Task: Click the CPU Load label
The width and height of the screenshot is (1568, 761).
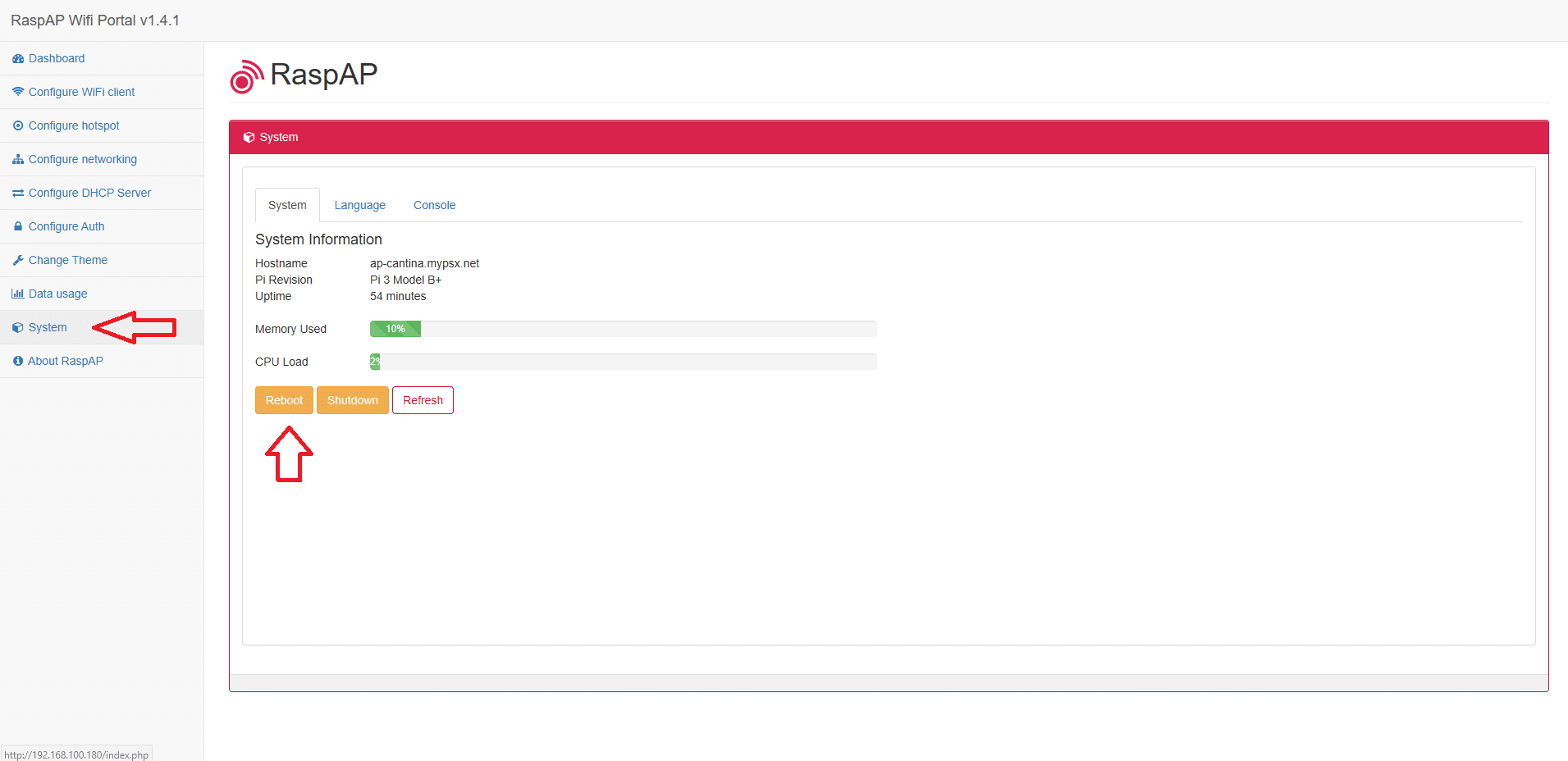Action: point(281,362)
